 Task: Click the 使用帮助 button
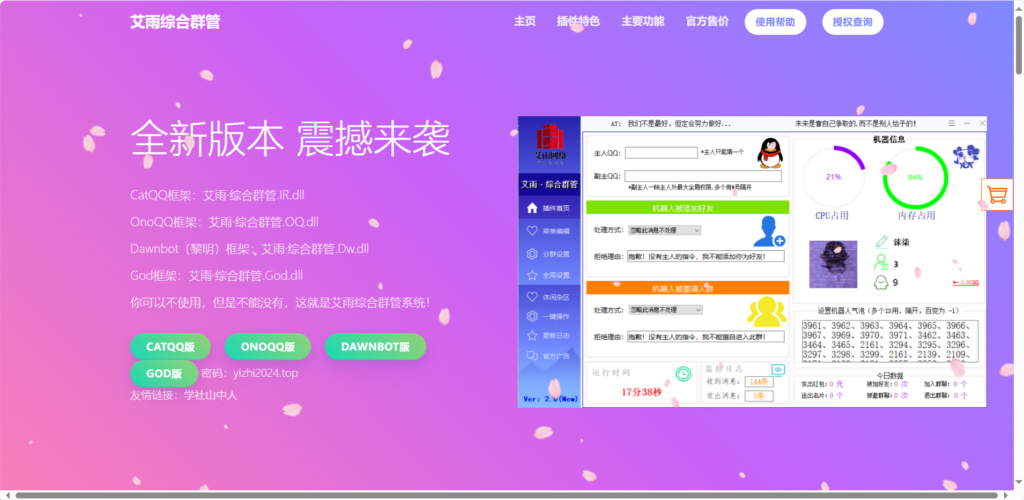[x=775, y=22]
